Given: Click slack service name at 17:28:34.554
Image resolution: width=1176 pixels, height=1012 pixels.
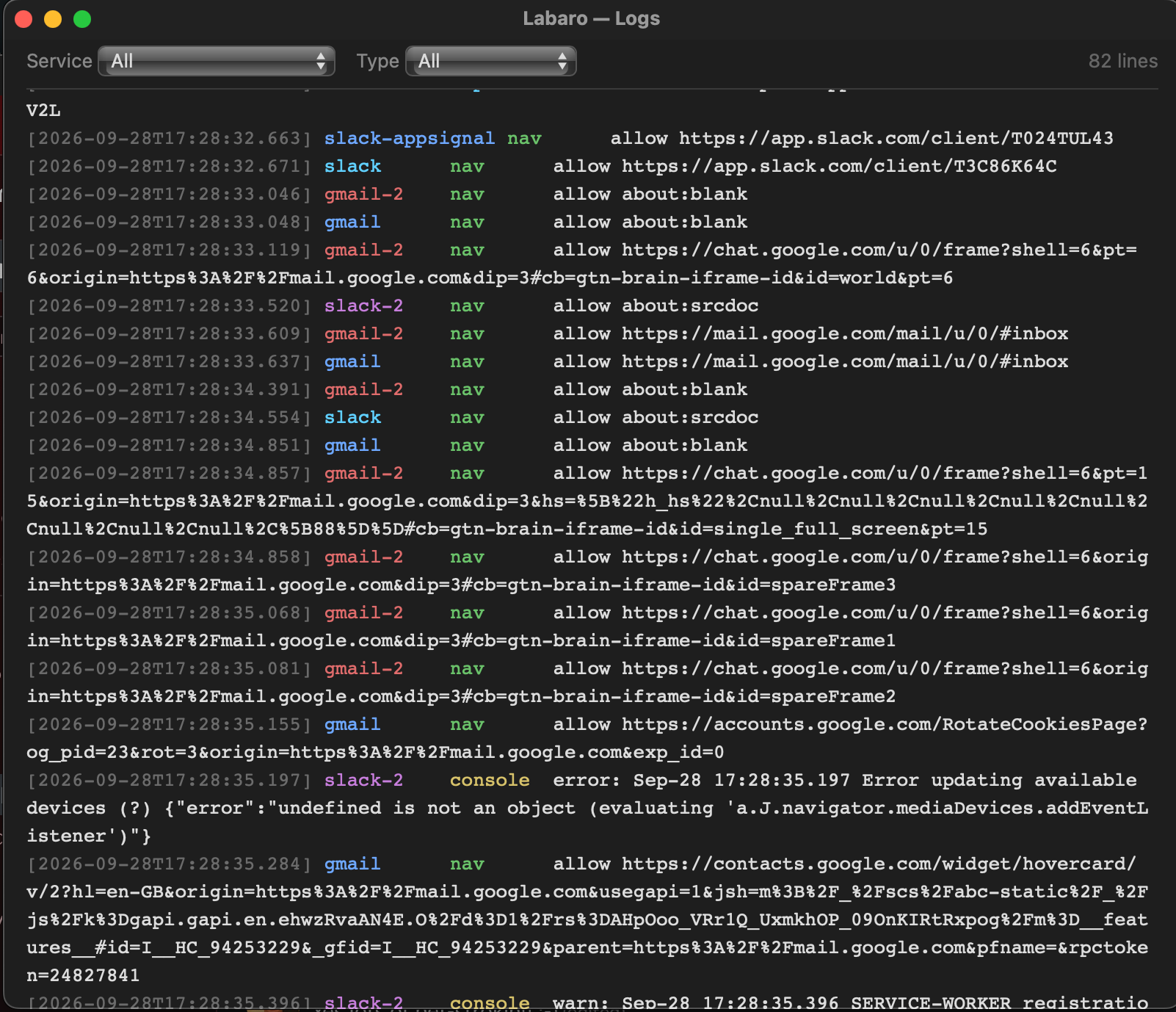Looking at the screenshot, I should click(352, 417).
